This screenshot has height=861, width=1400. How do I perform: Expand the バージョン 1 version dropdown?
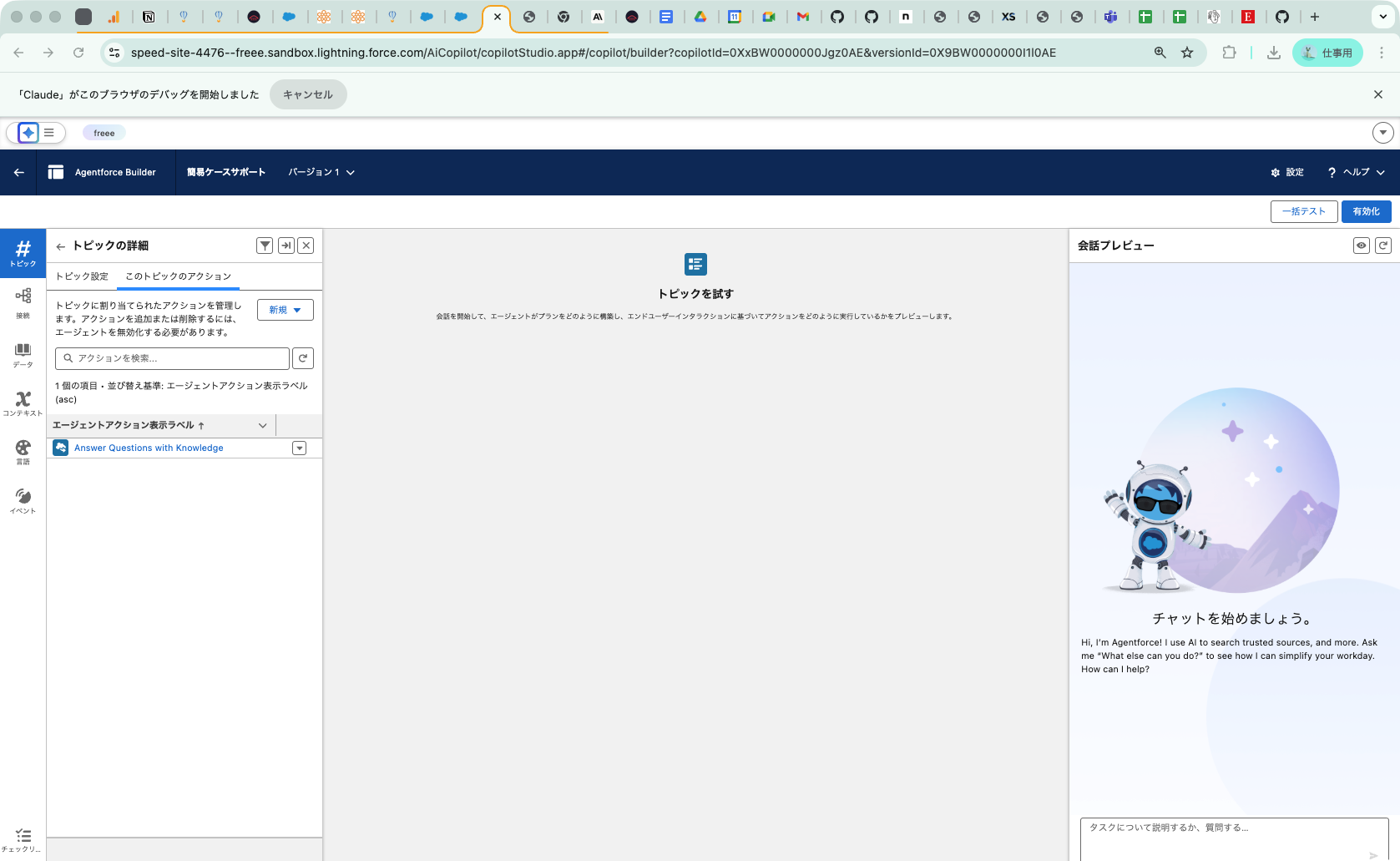[351, 173]
